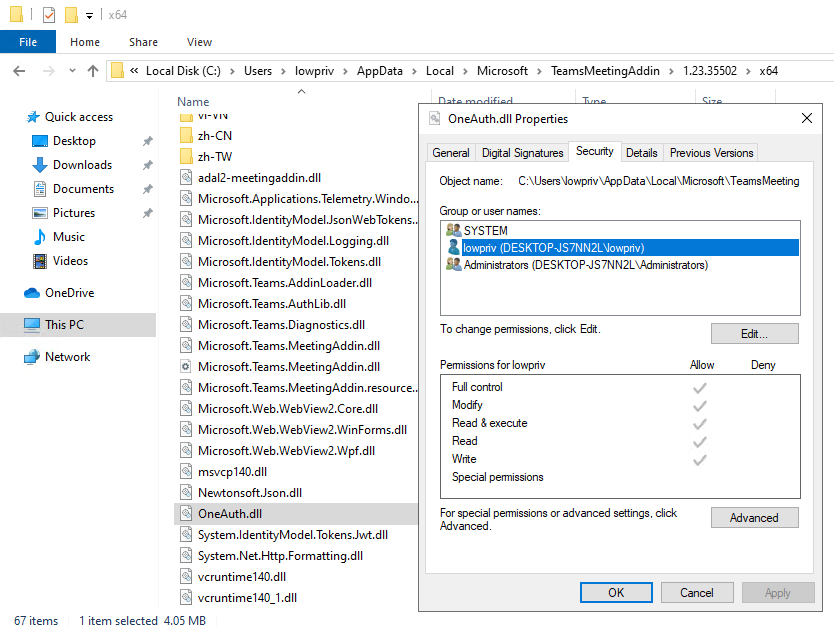
Task: Click the Properties checkmark icon in title bar
Action: click(49, 15)
